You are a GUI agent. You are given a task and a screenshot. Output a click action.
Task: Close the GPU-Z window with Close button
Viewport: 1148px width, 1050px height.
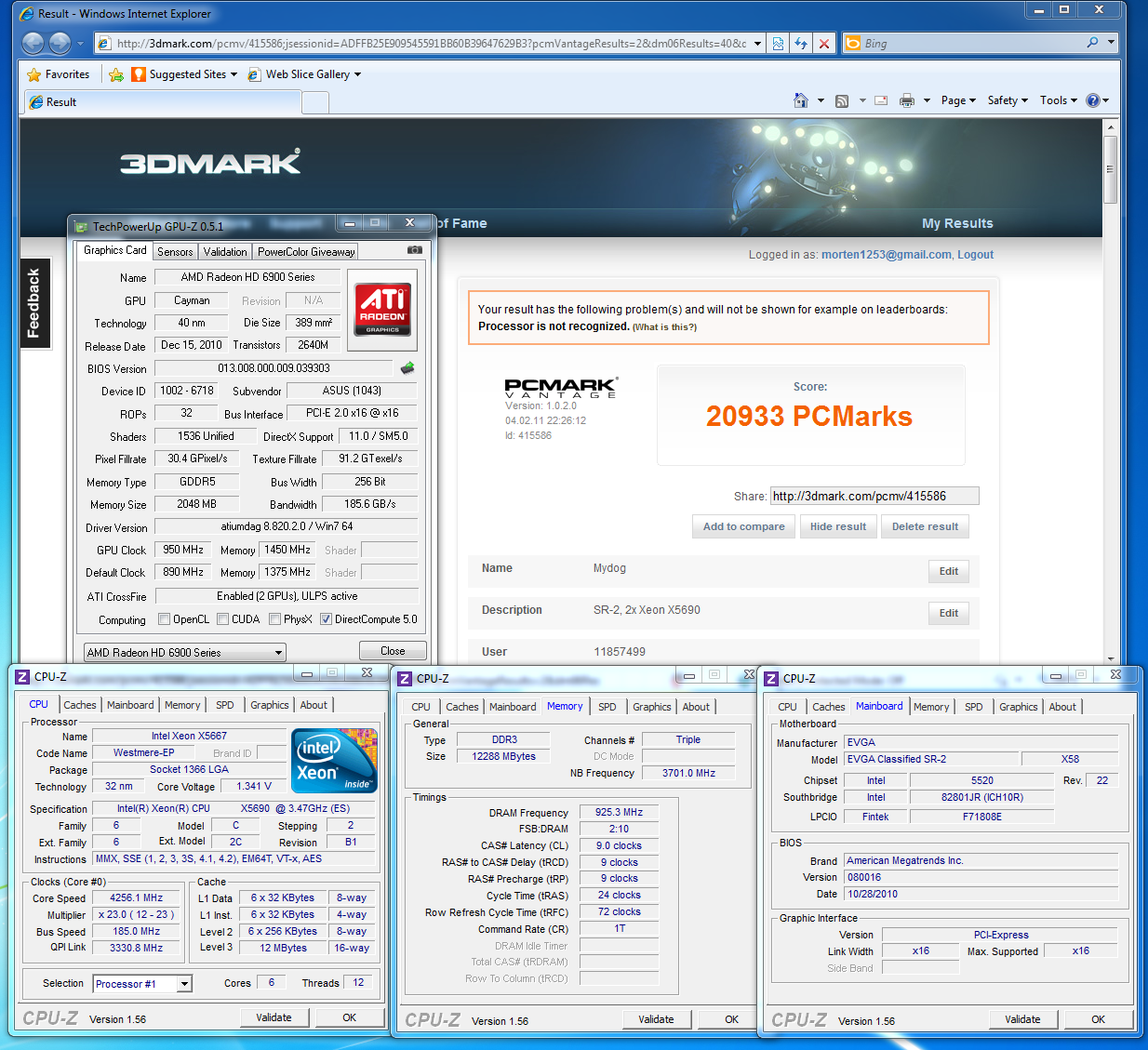point(393,651)
